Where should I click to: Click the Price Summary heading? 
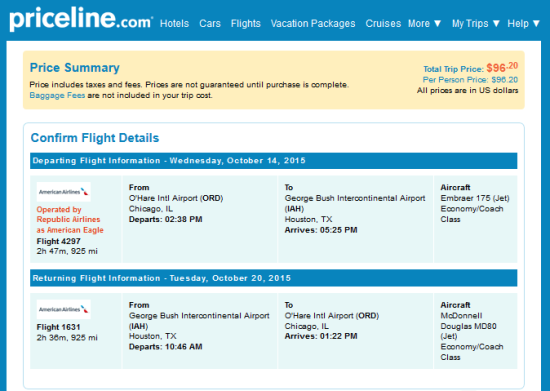click(75, 68)
